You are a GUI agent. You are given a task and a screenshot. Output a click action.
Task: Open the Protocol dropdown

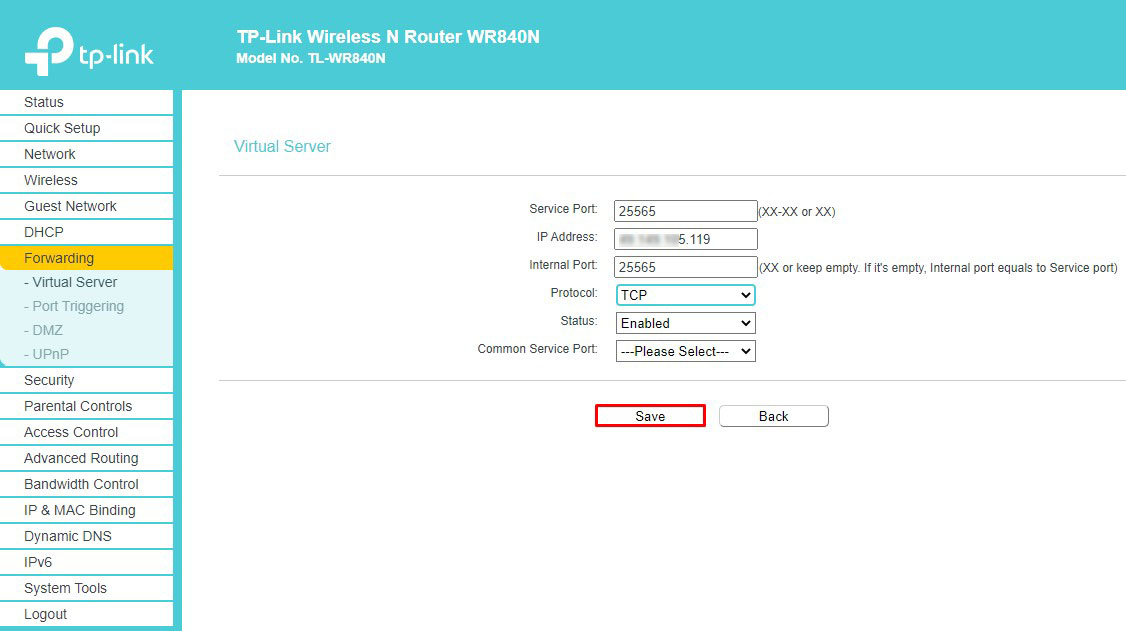(x=686, y=295)
